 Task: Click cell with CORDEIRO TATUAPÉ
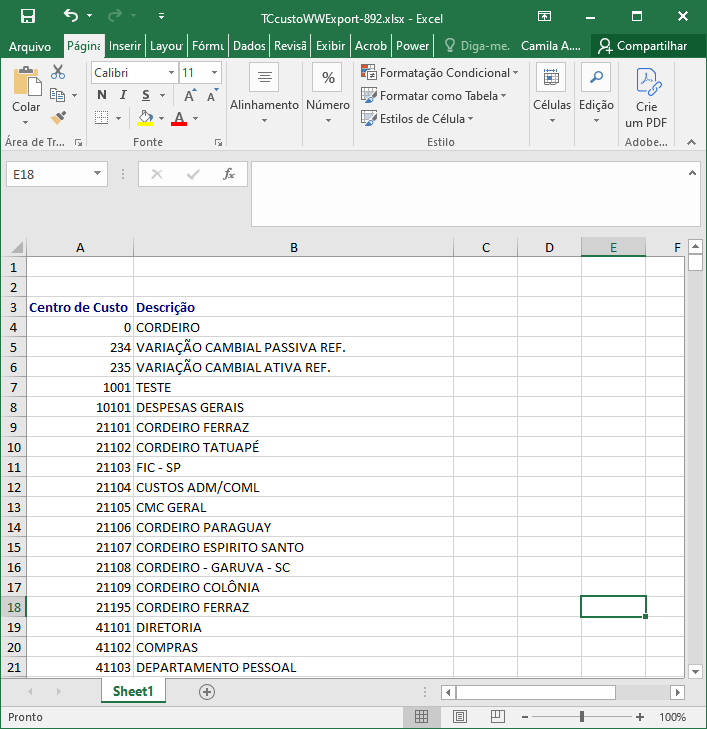293,447
